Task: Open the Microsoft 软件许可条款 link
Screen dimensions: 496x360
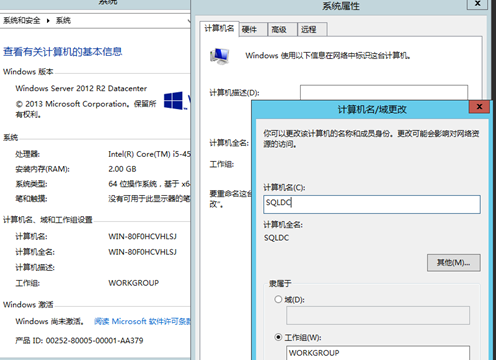Action: tap(142, 321)
